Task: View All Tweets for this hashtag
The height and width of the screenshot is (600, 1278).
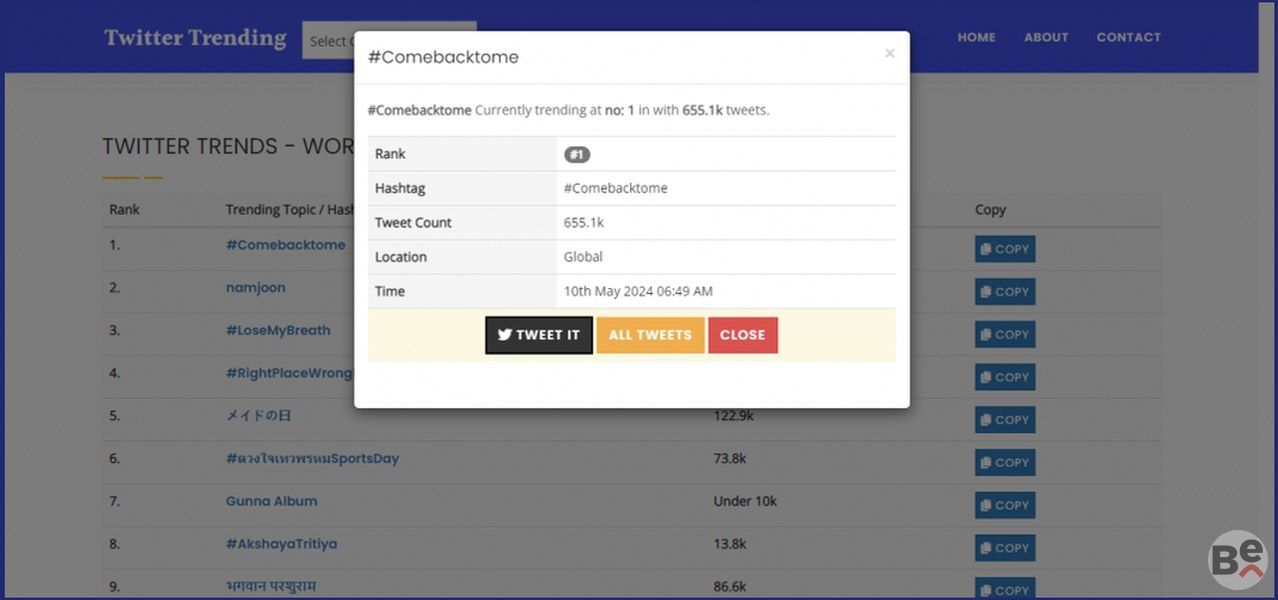Action: coord(650,335)
